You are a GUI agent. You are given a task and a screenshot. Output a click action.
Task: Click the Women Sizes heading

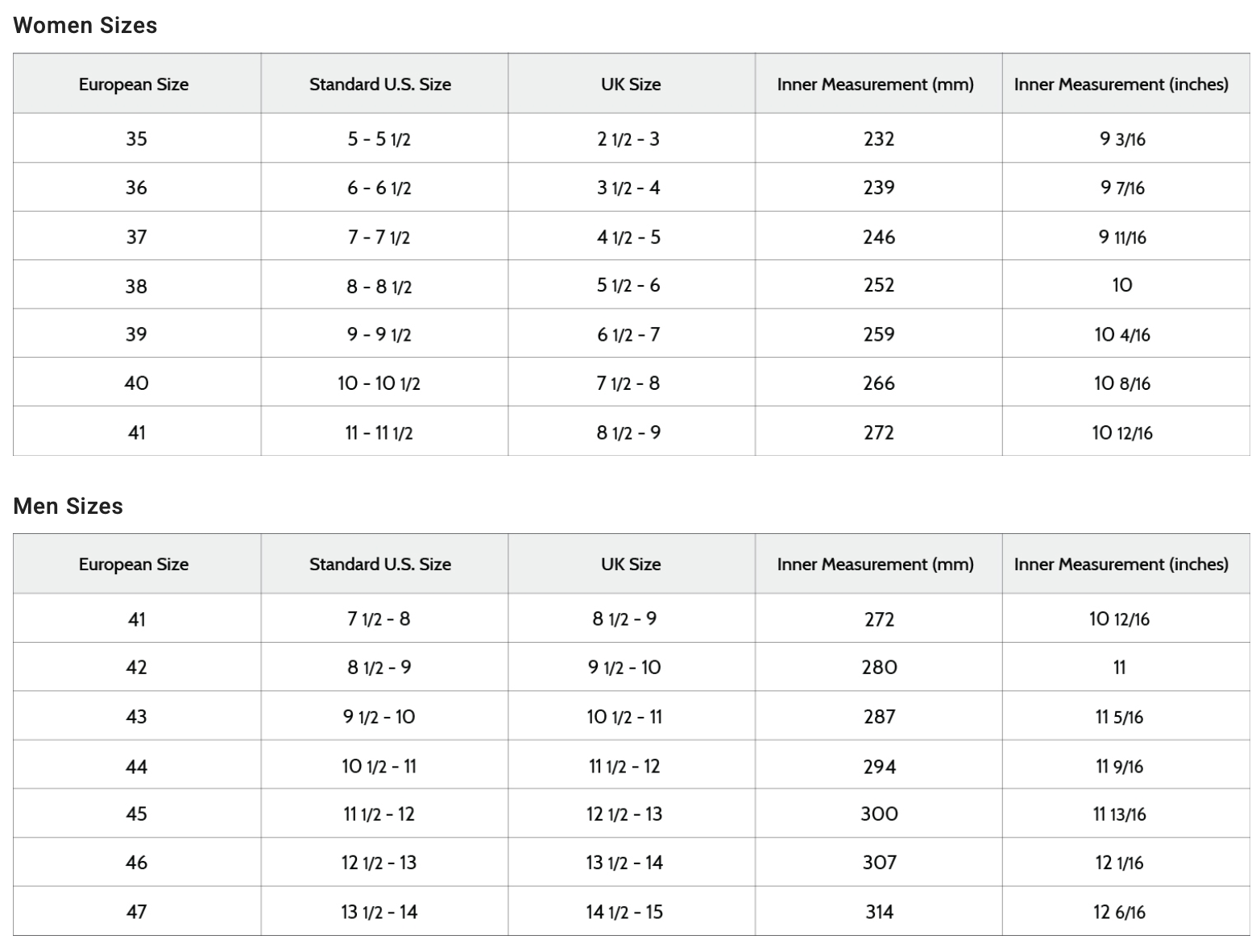pos(85,26)
